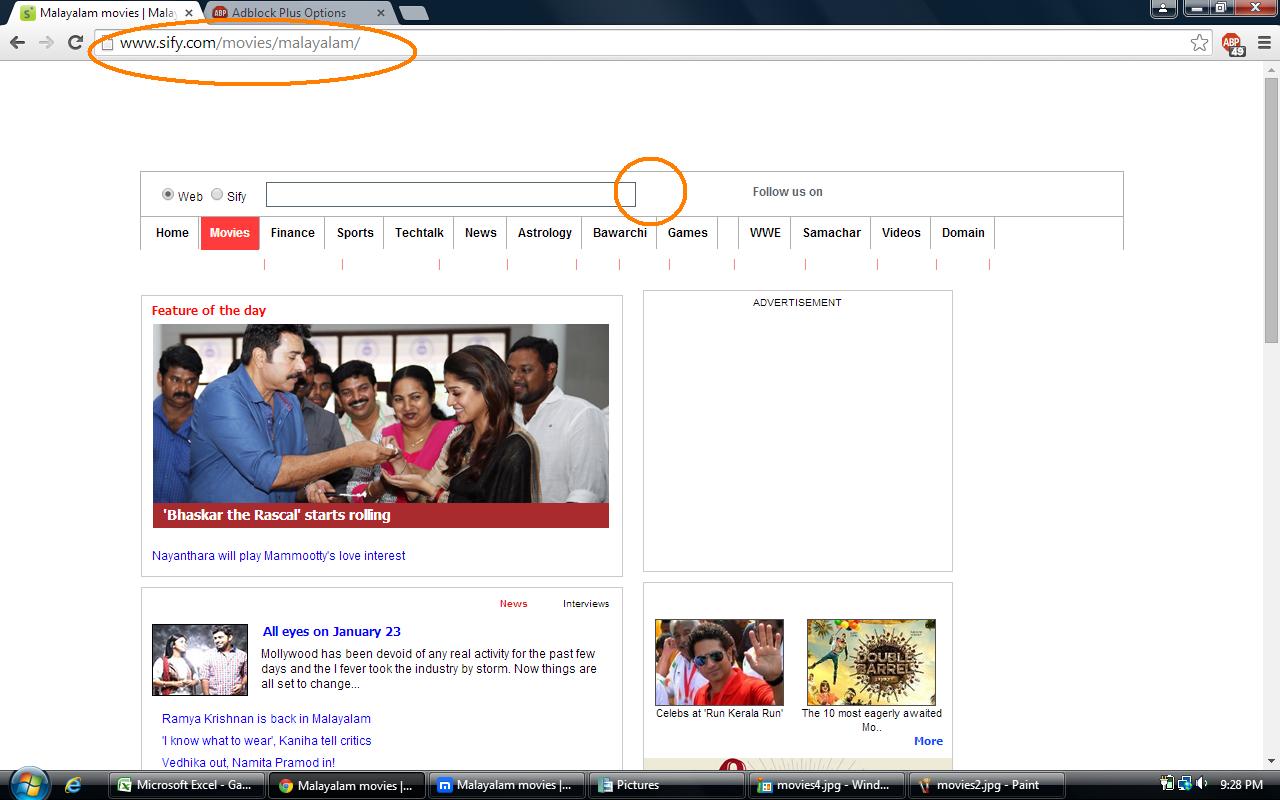Open the All eyes on January 23 article
This screenshot has width=1280, height=800.
coord(332,632)
